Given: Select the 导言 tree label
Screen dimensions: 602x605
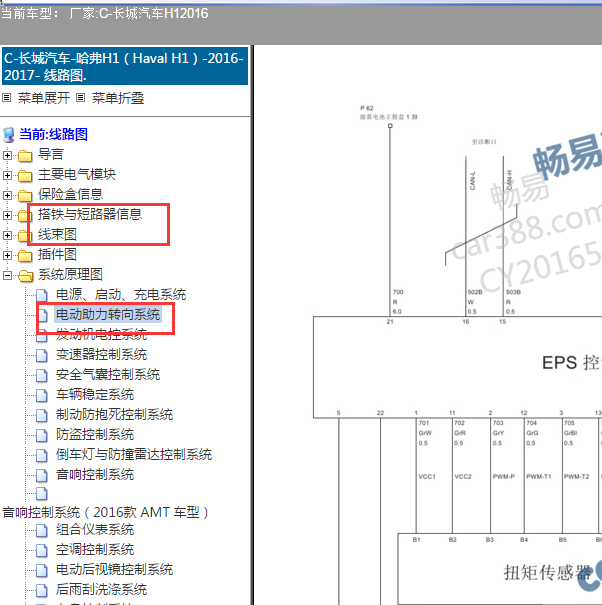Looking at the screenshot, I should click(x=51, y=154).
